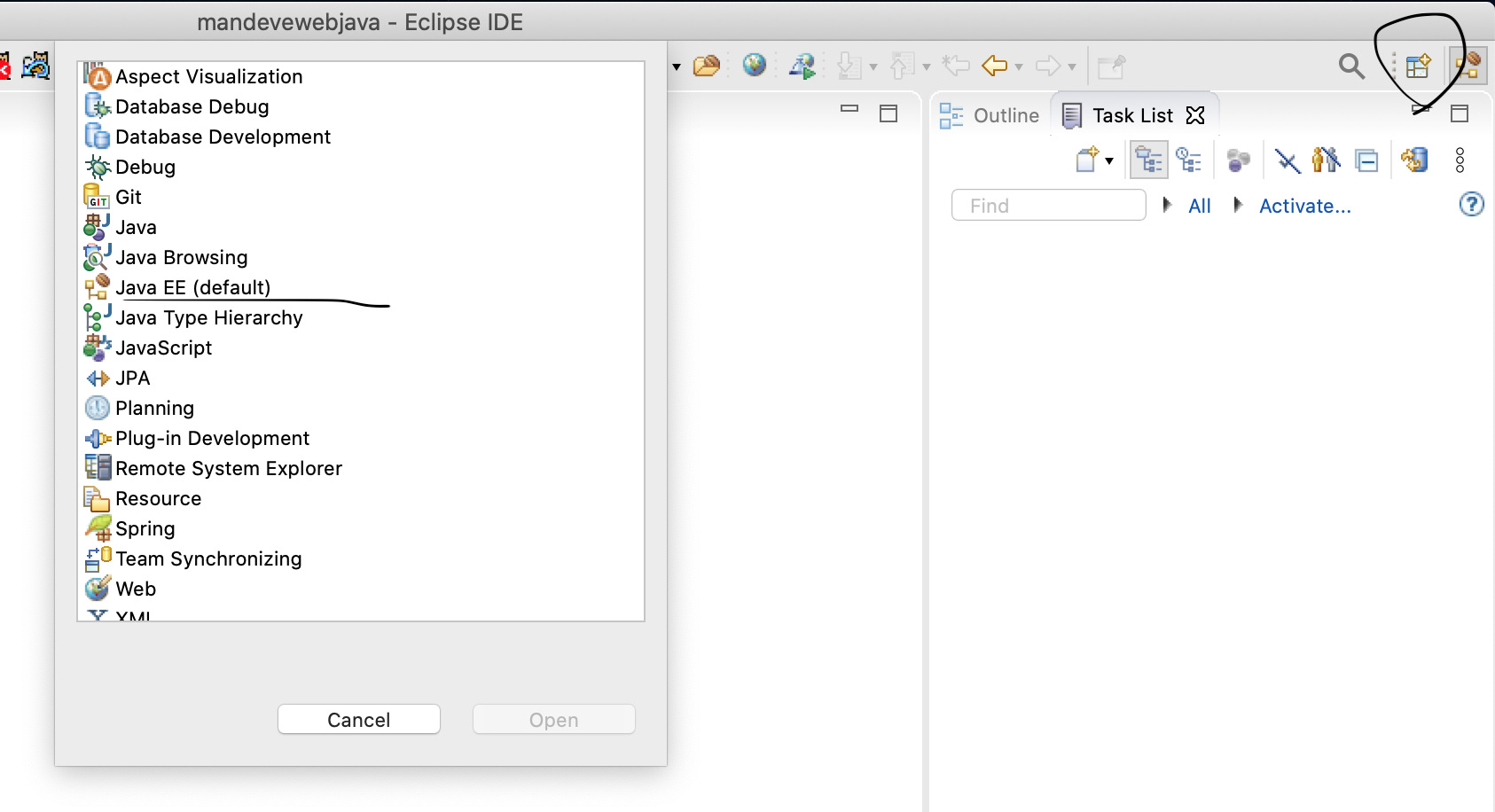Open the Task List view menu dots
The height and width of the screenshot is (812, 1495).
click(1460, 160)
